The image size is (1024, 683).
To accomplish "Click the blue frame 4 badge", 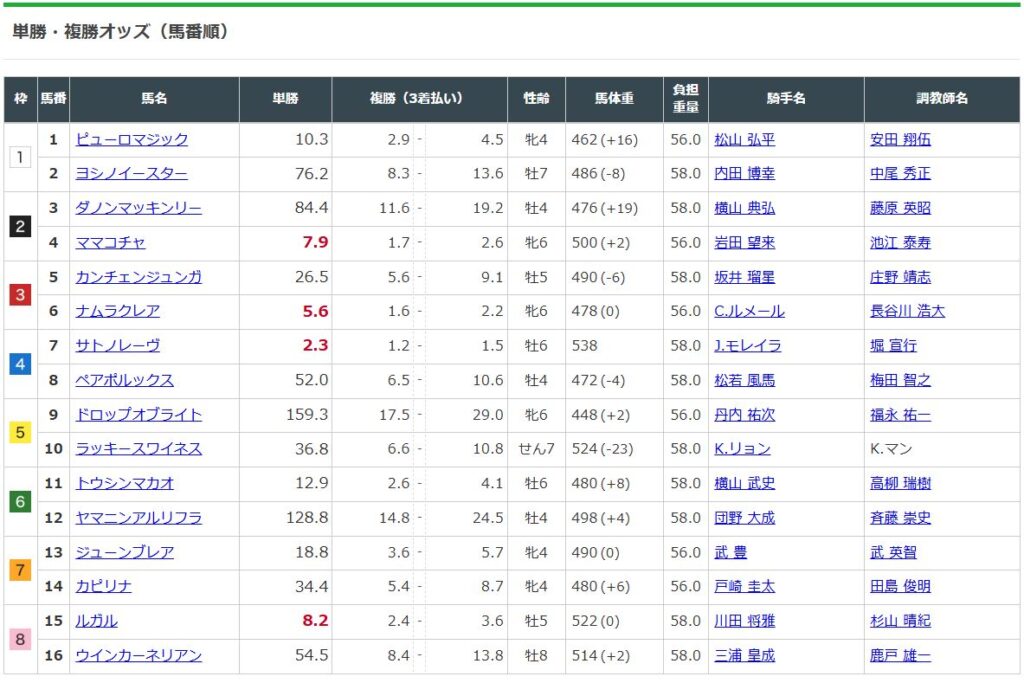I will click(x=20, y=363).
